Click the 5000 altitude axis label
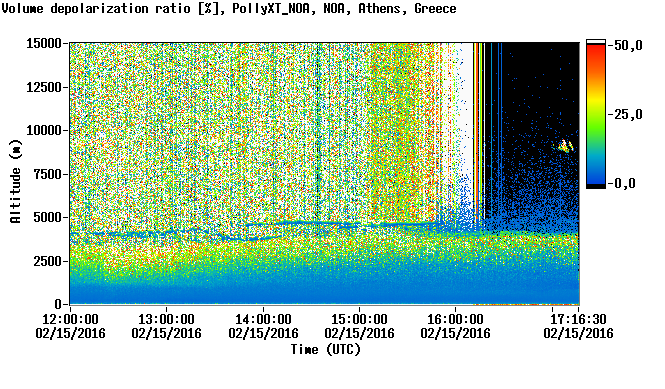This screenshot has height=389, width=665. click(48, 218)
